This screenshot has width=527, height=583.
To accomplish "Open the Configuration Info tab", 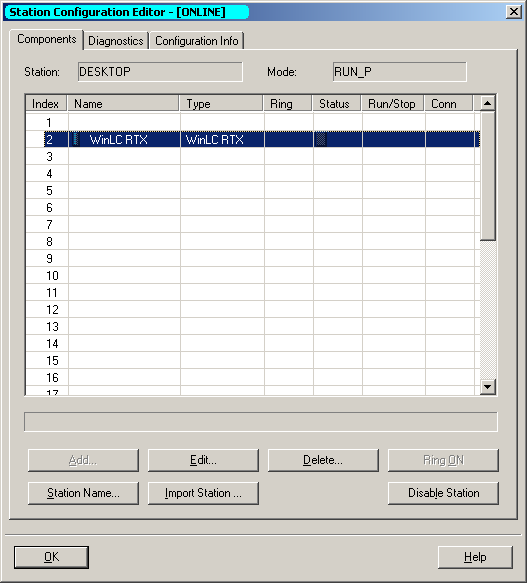I will coord(197,41).
